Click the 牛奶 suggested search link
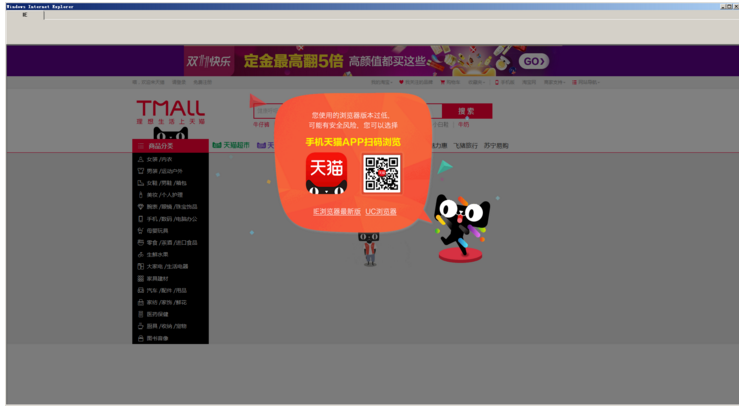743x407 pixels. 463,125
